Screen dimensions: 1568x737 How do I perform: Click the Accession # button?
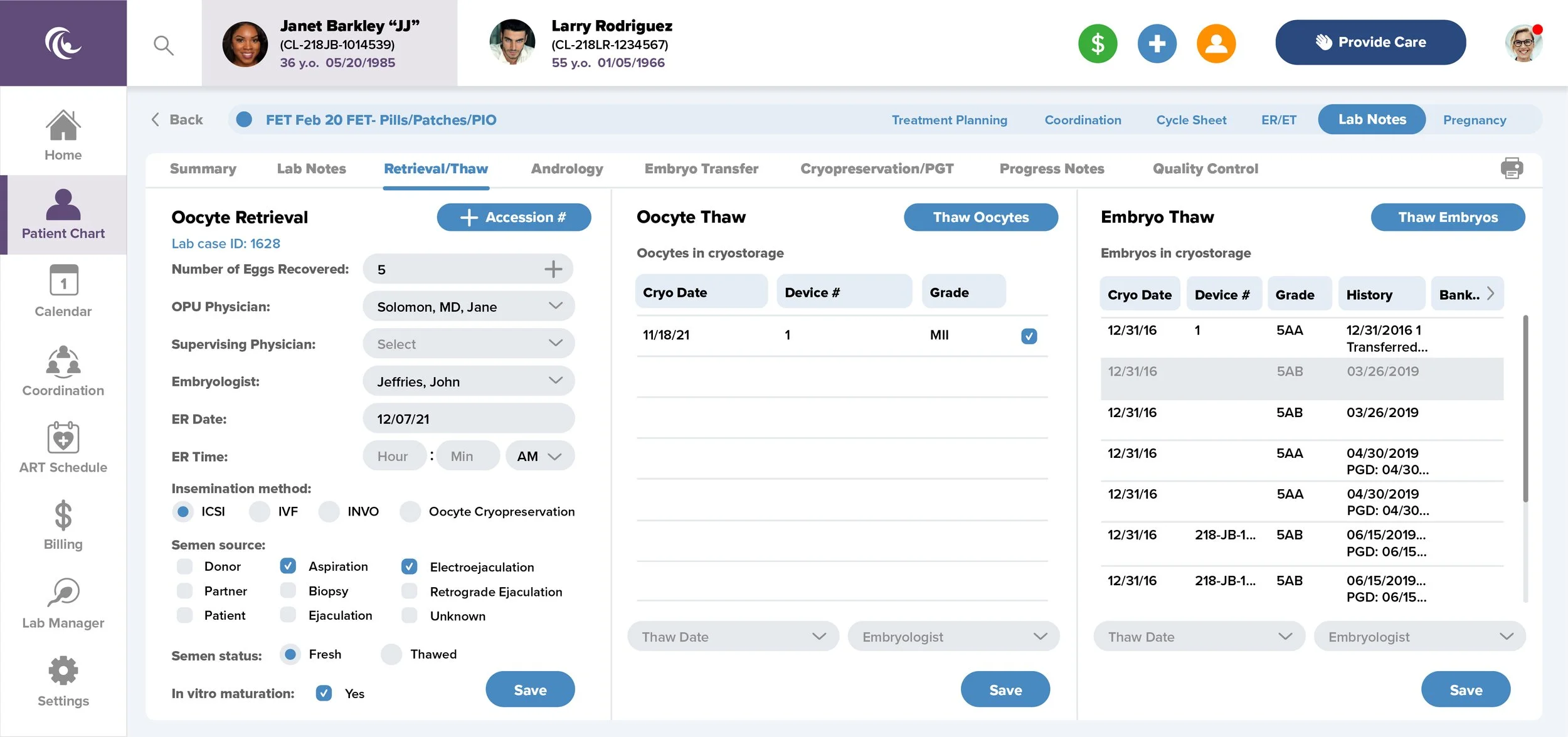513,217
